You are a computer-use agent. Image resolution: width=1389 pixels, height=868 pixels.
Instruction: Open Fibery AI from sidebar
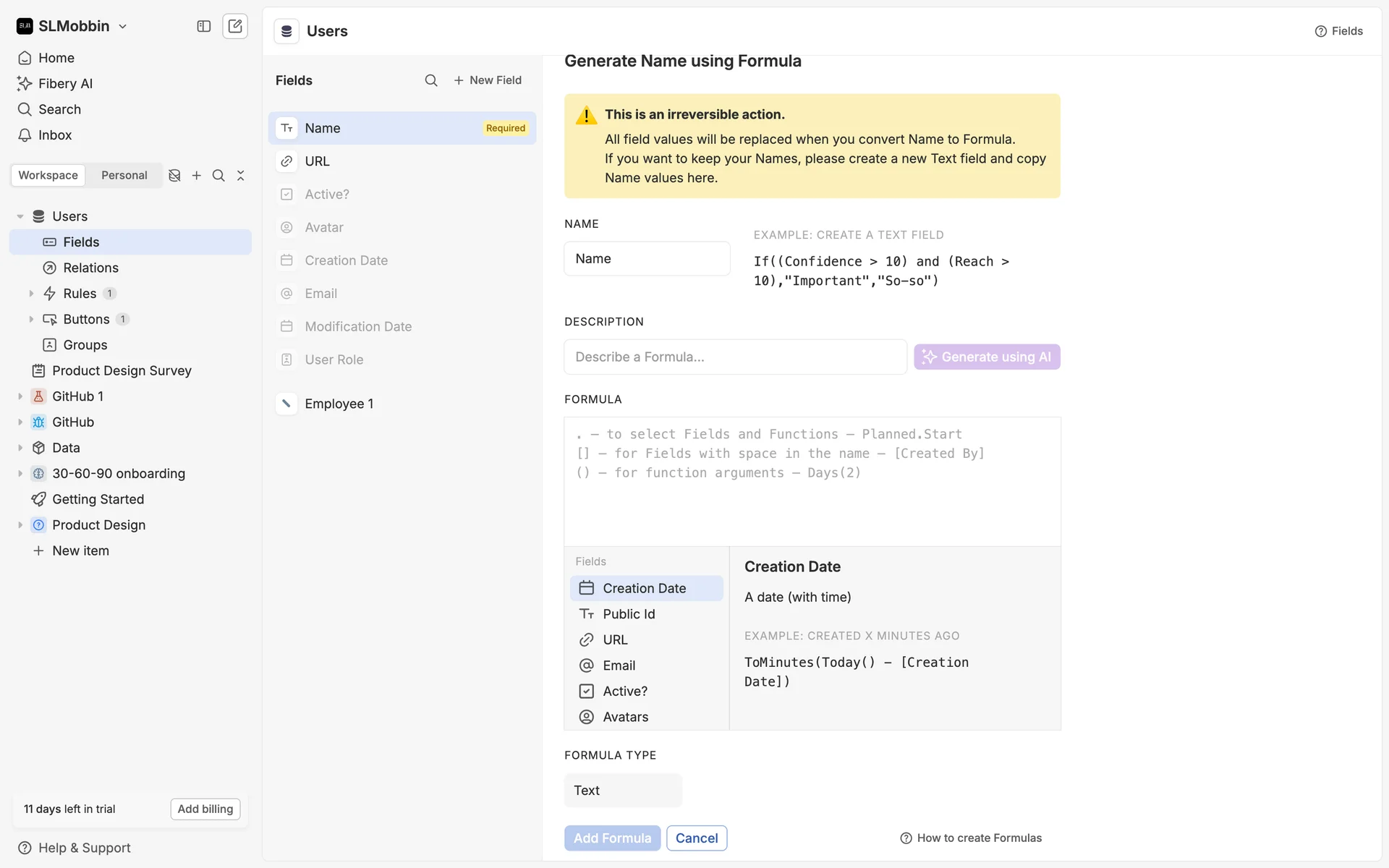click(x=65, y=83)
